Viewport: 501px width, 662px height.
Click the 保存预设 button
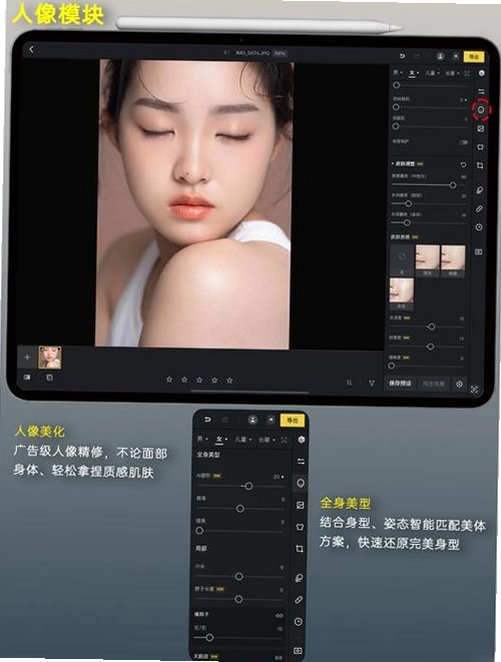(400, 383)
